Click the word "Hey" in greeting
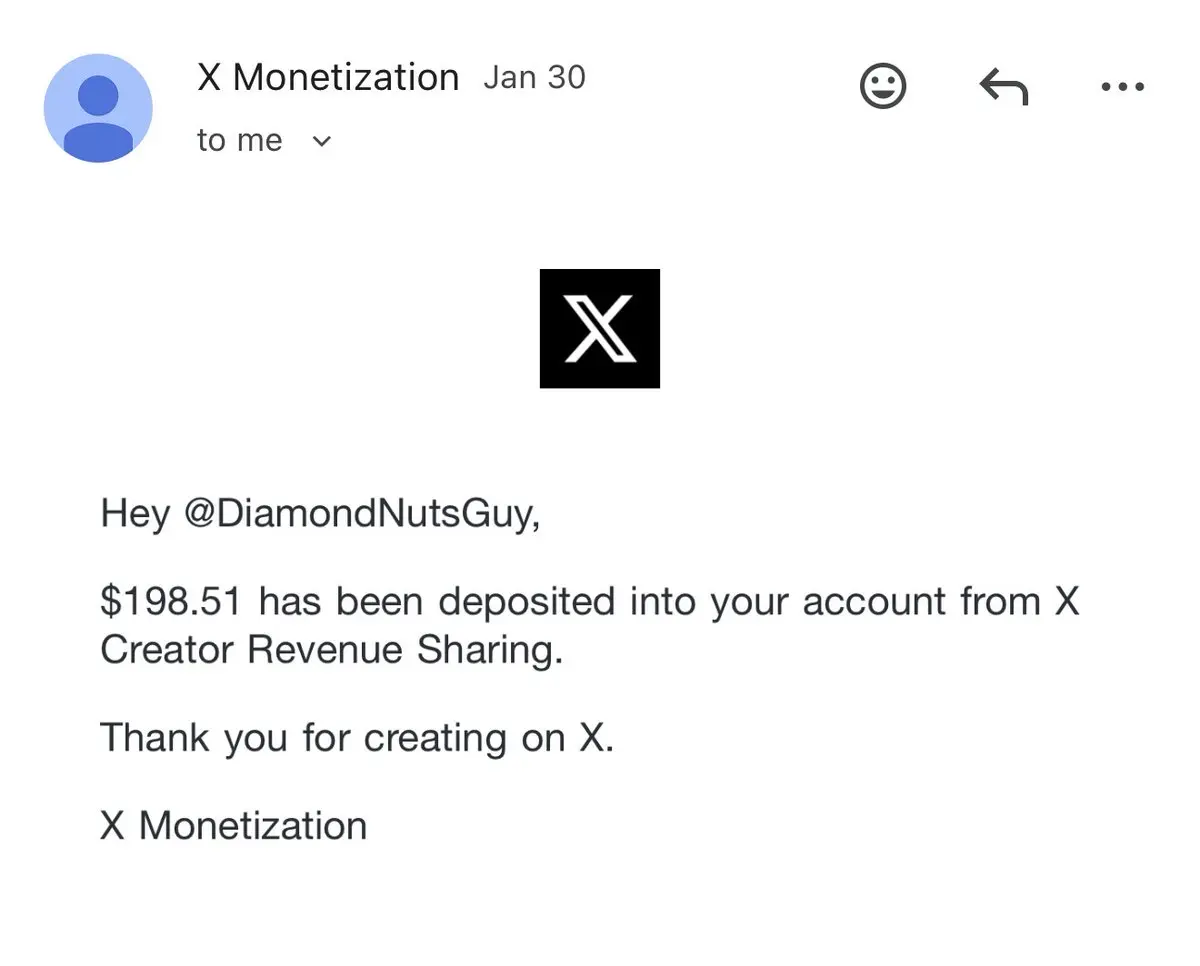This screenshot has height=966, width=1200. coord(135,514)
